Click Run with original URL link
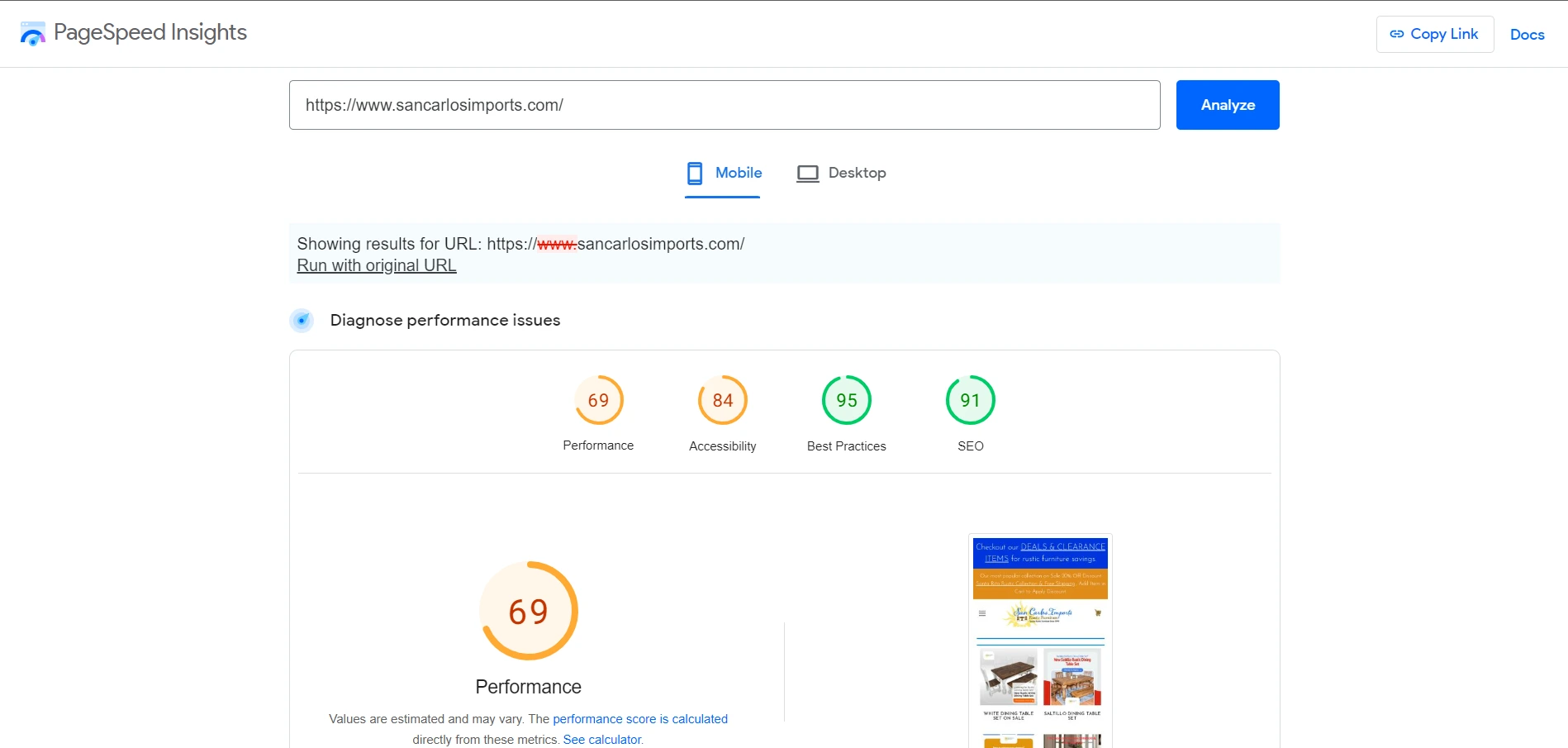This screenshot has height=748, width=1568. 377,265
